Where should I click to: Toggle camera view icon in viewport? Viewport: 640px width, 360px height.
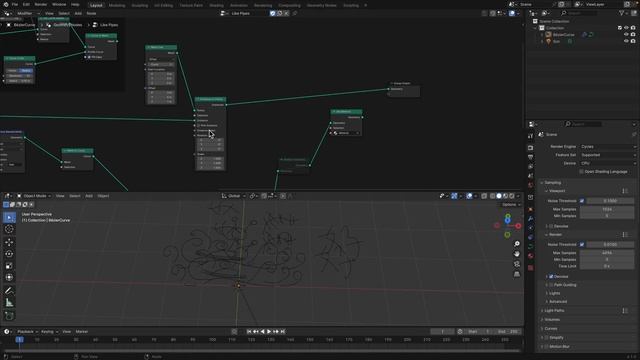(517, 264)
